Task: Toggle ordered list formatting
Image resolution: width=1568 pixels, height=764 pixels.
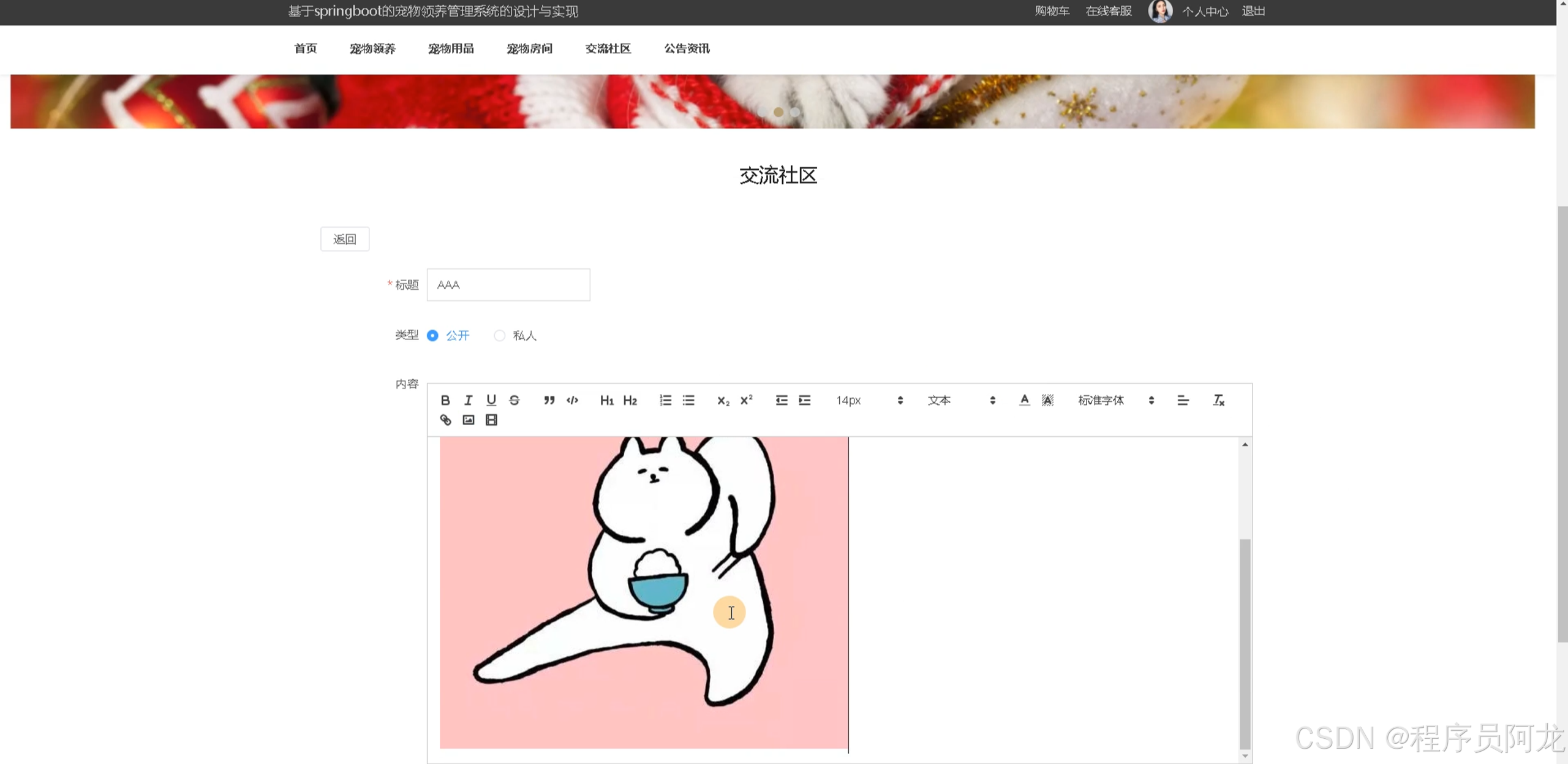Action: 665,400
